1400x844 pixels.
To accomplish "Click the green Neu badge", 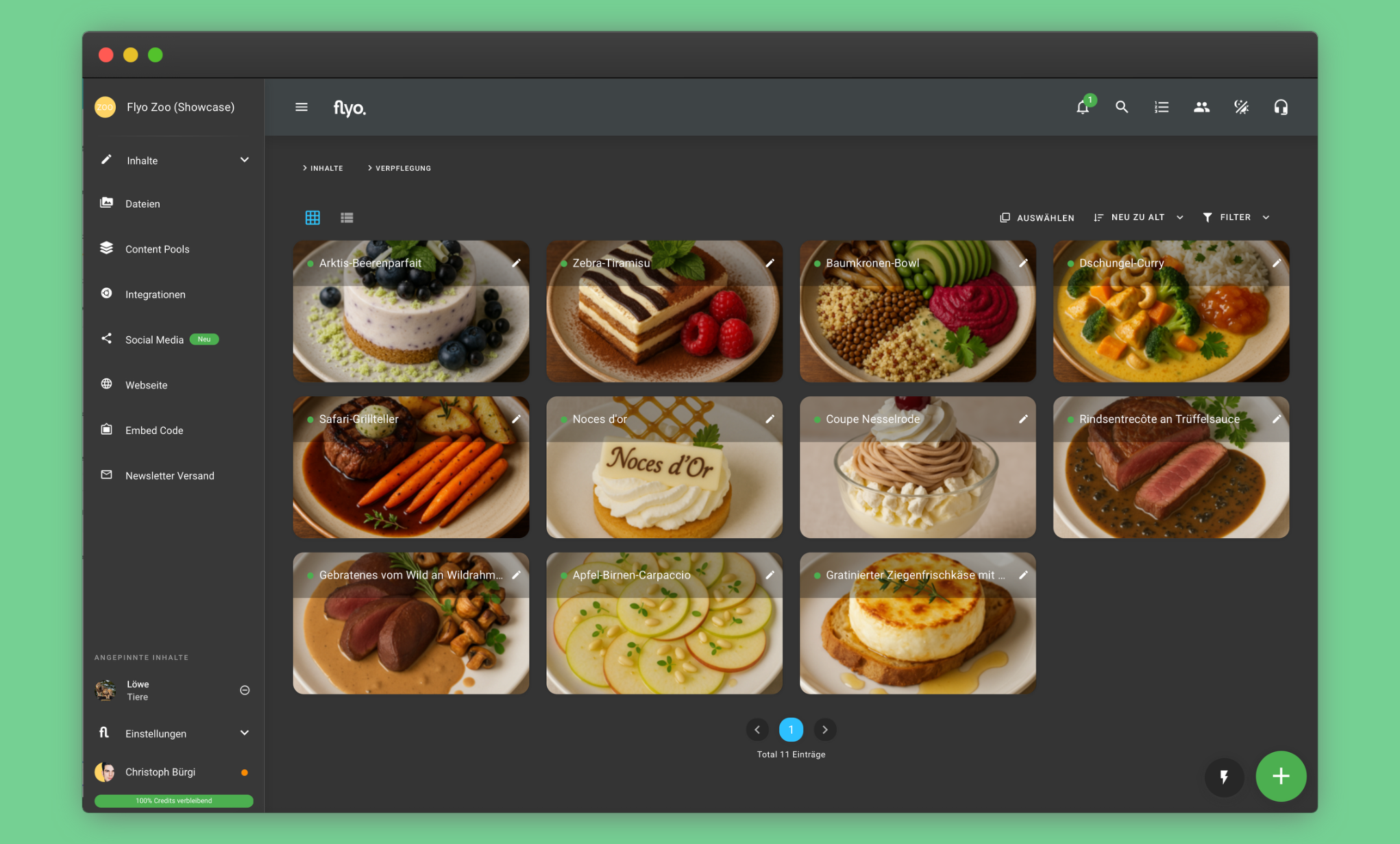I will [204, 339].
